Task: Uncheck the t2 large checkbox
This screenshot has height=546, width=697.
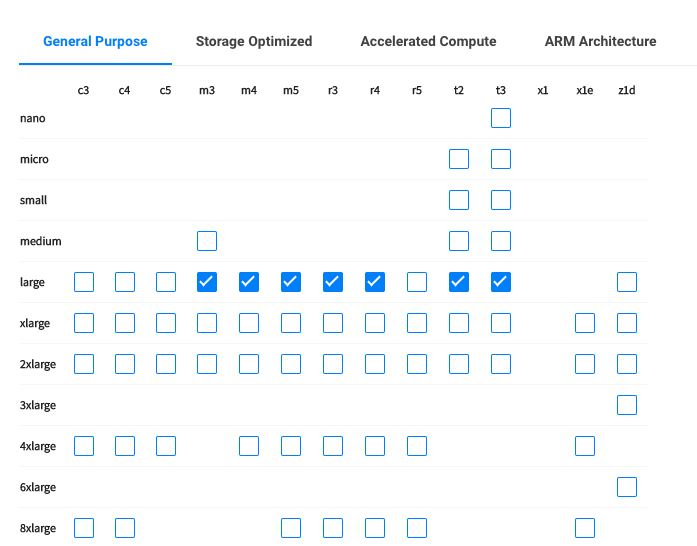Action: [x=459, y=282]
